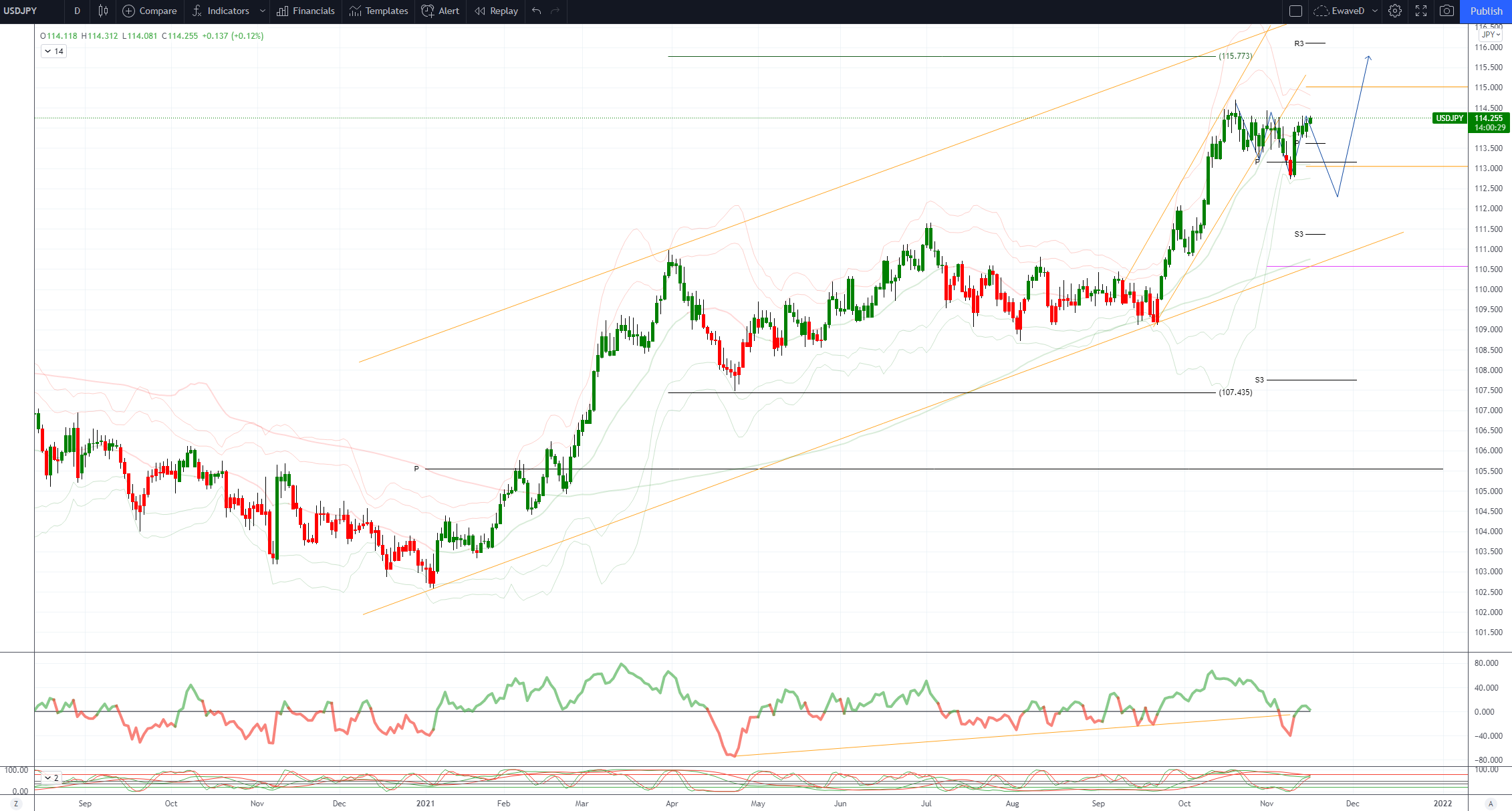Toggle Replay mode on
Viewport: 1512px width, 811px height.
tap(497, 11)
